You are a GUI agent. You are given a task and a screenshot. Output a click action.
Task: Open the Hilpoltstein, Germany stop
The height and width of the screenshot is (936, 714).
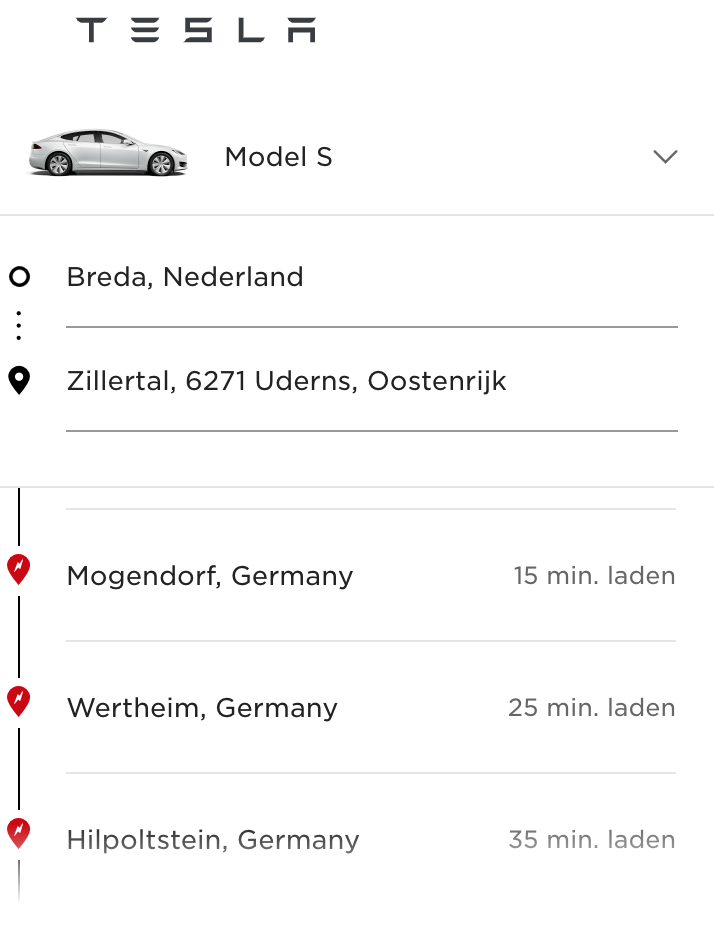(213, 840)
